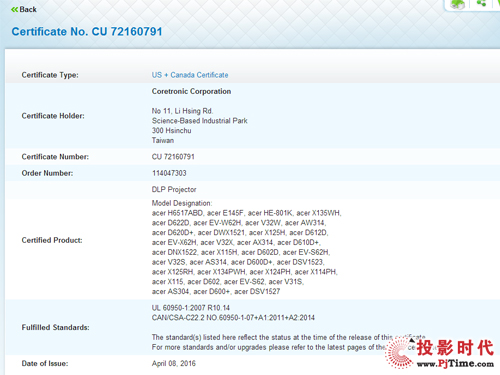Viewport: 500px width, 375px height.
Task: Click the double-chevron Back arrow icon
Action: click(x=14, y=10)
